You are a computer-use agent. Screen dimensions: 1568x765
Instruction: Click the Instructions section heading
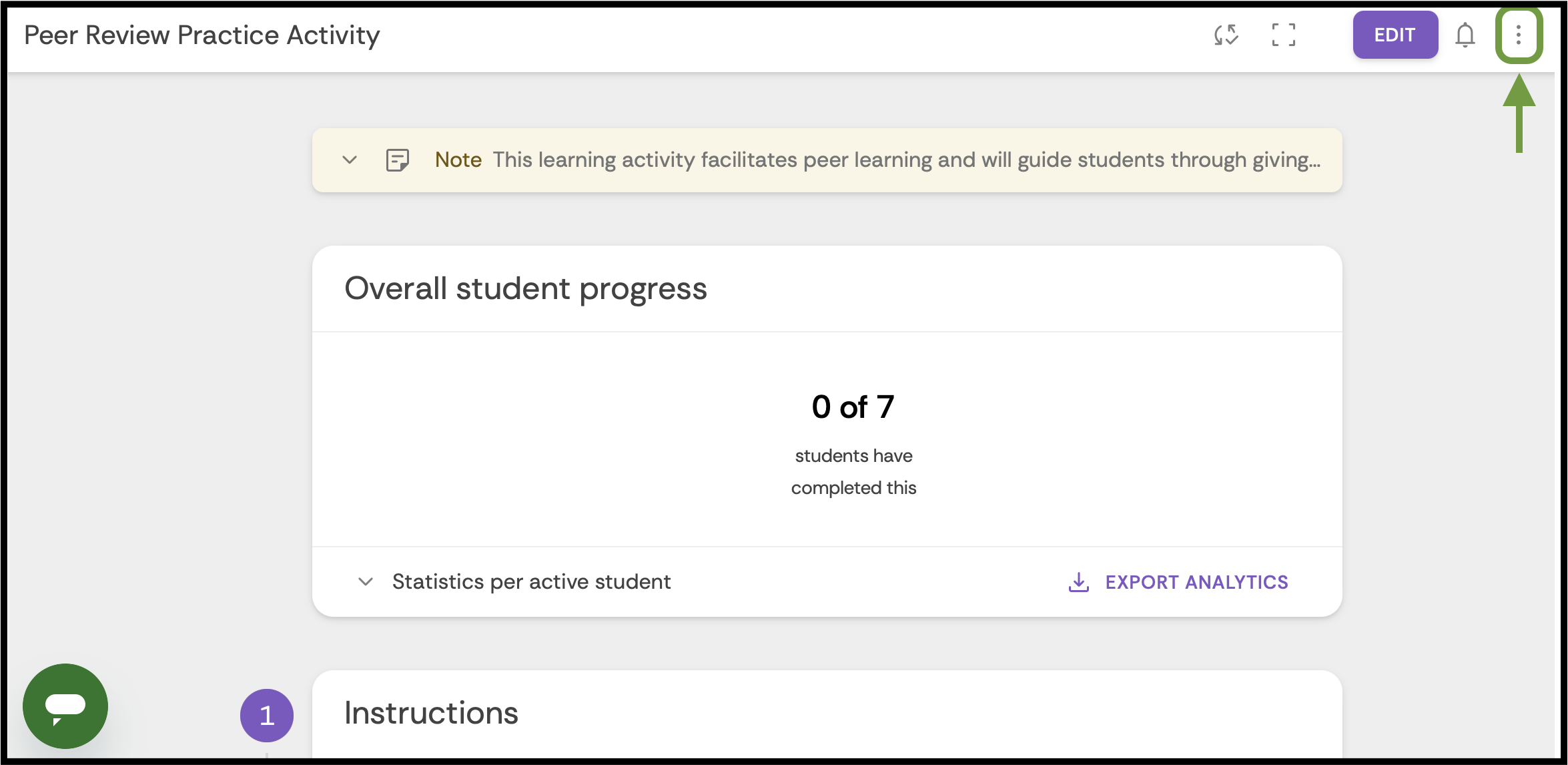(431, 712)
